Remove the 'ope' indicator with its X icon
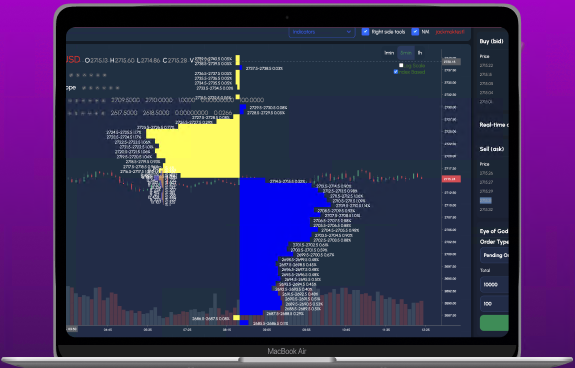This screenshot has height=368, width=575. click(x=118, y=88)
